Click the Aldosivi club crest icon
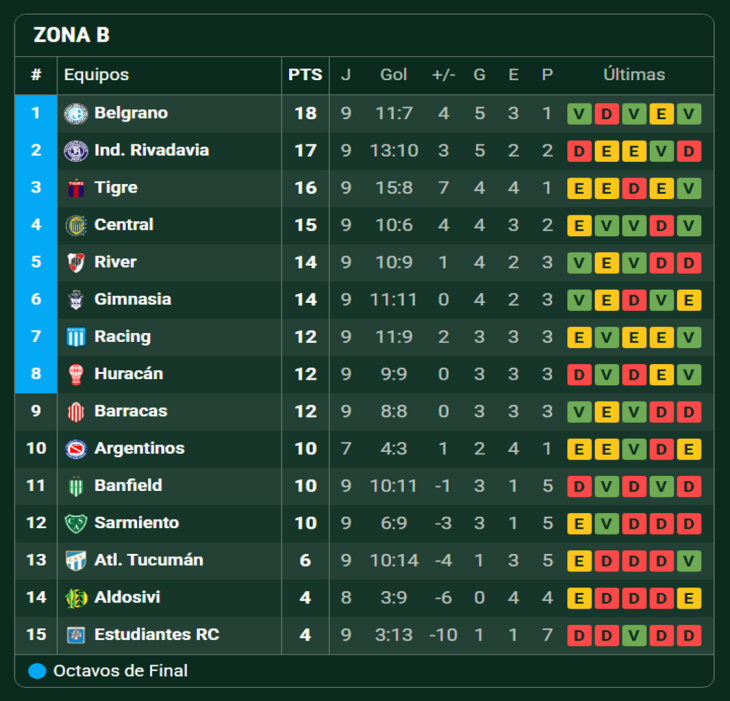This screenshot has height=701, width=730. pos(76,598)
